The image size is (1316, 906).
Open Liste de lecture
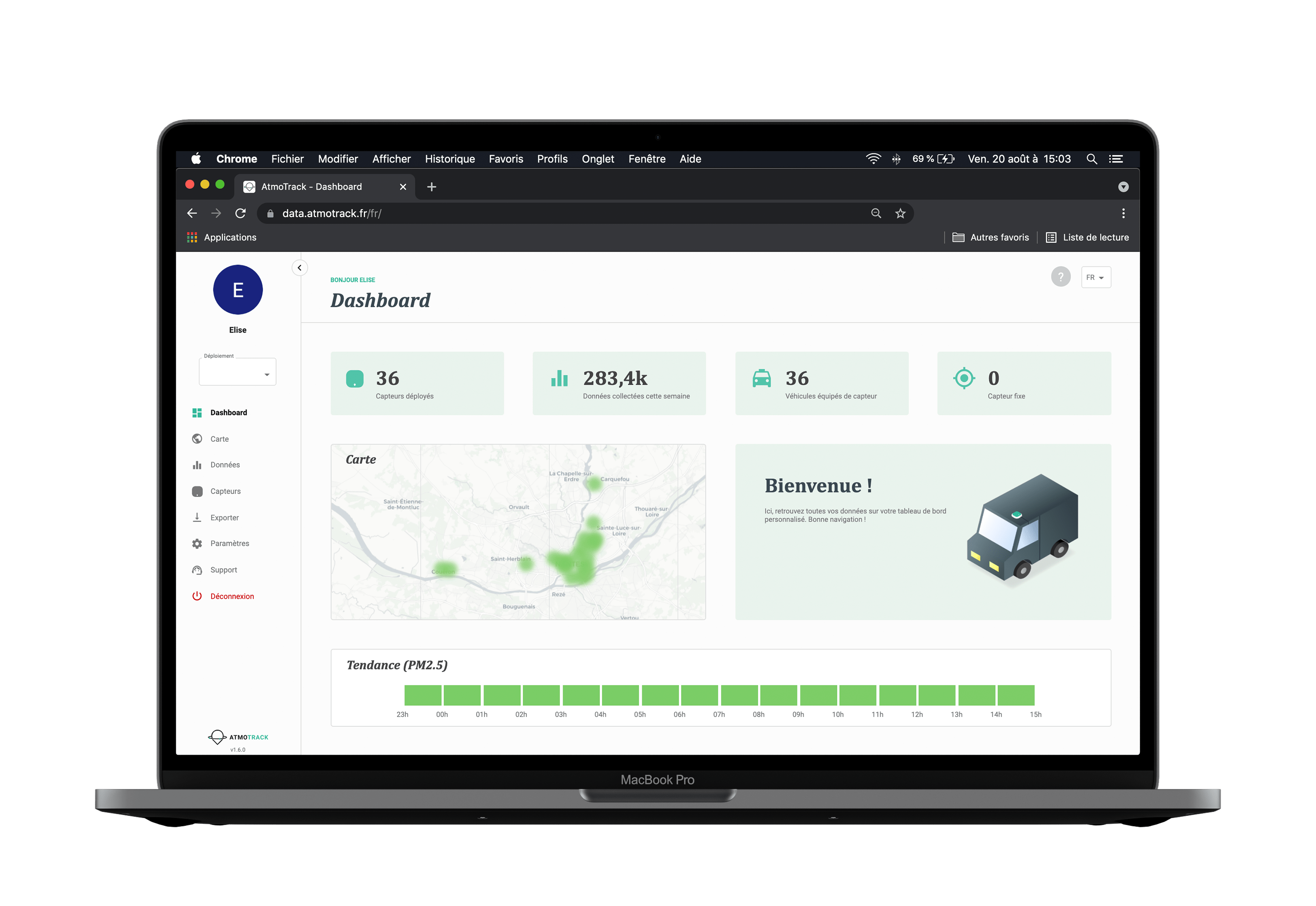click(x=1087, y=237)
